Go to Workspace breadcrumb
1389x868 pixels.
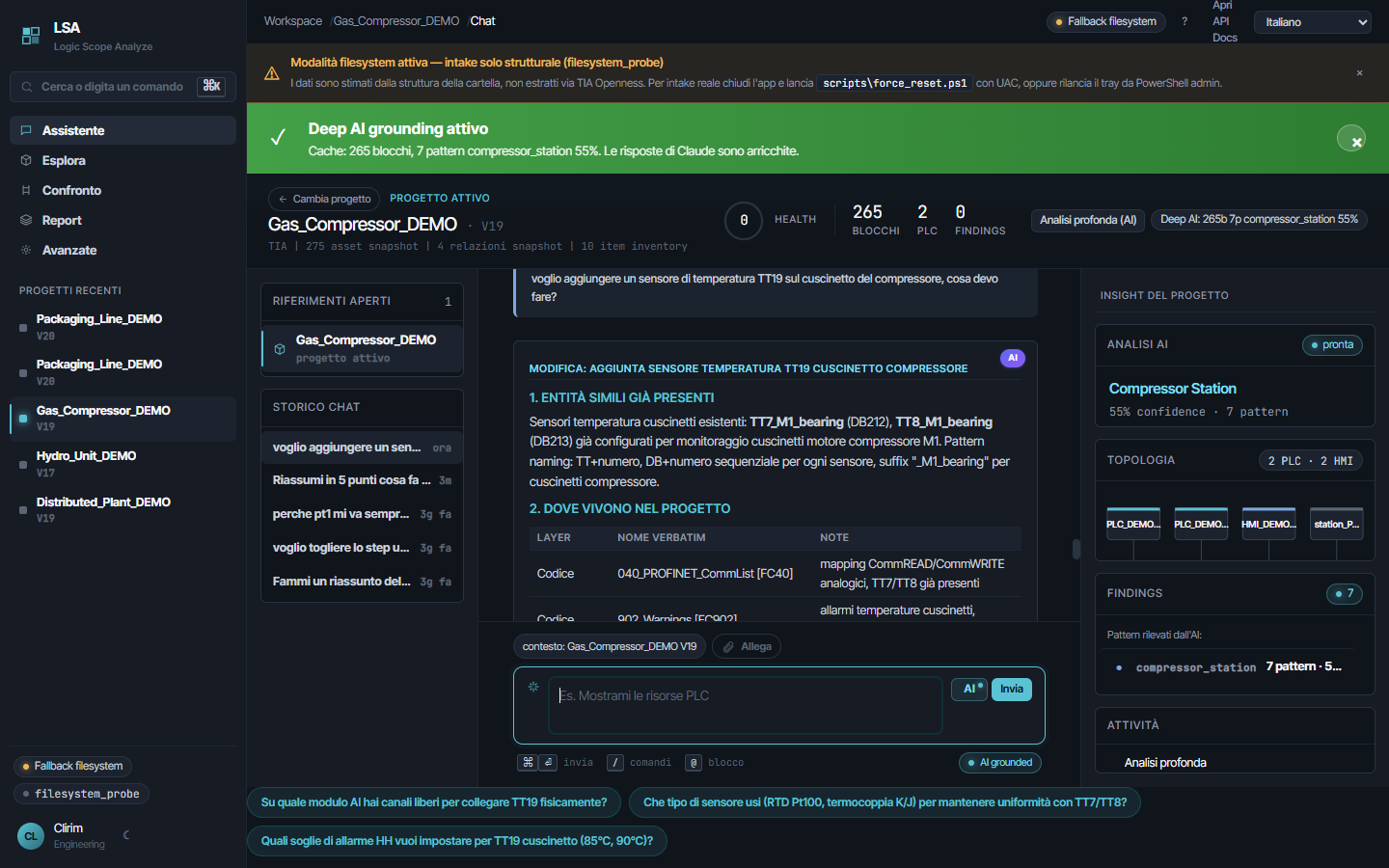pos(293,21)
